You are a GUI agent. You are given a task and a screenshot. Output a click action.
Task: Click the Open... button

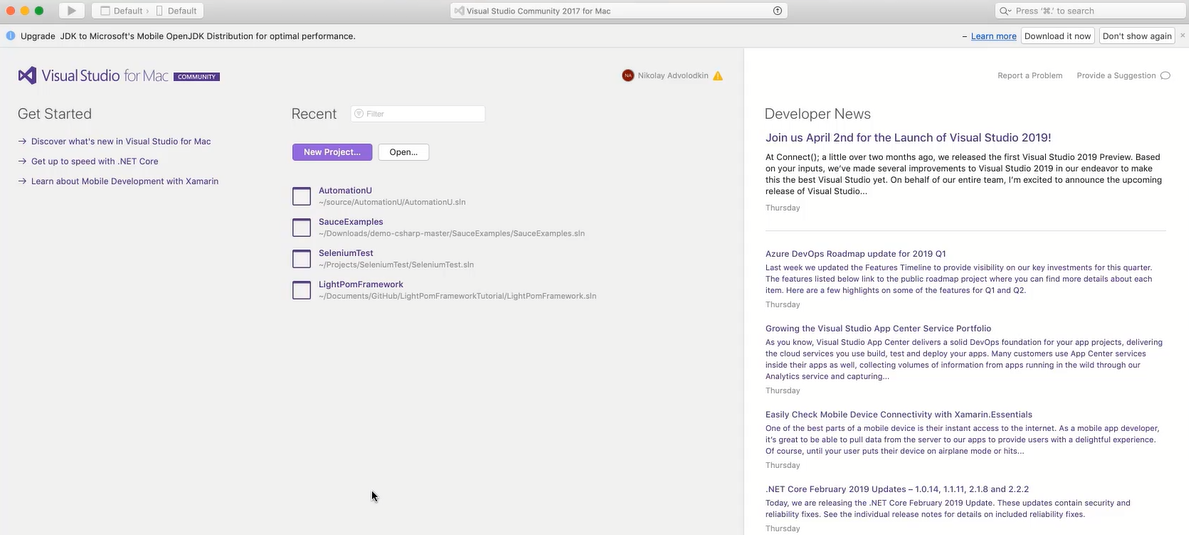403,152
